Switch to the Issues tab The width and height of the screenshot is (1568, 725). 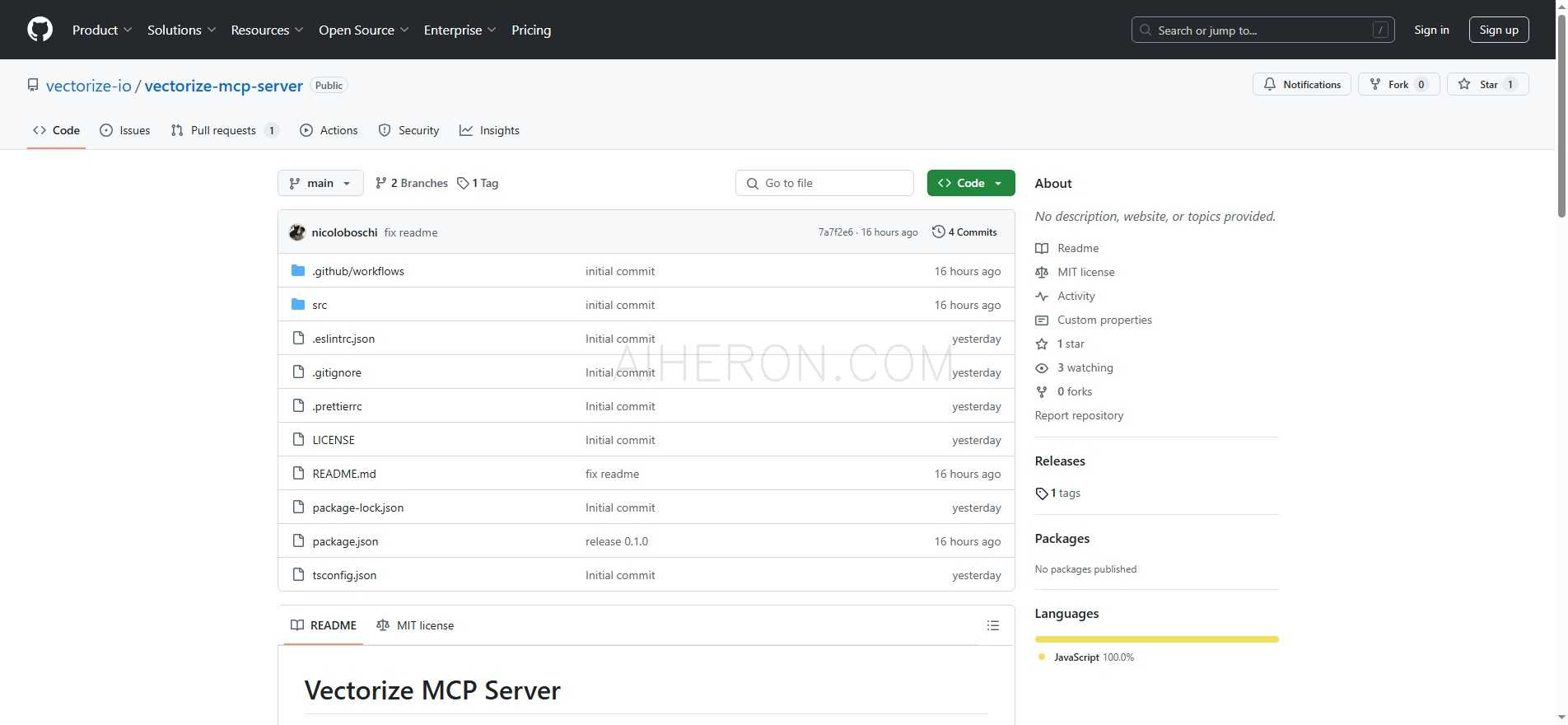(125, 130)
